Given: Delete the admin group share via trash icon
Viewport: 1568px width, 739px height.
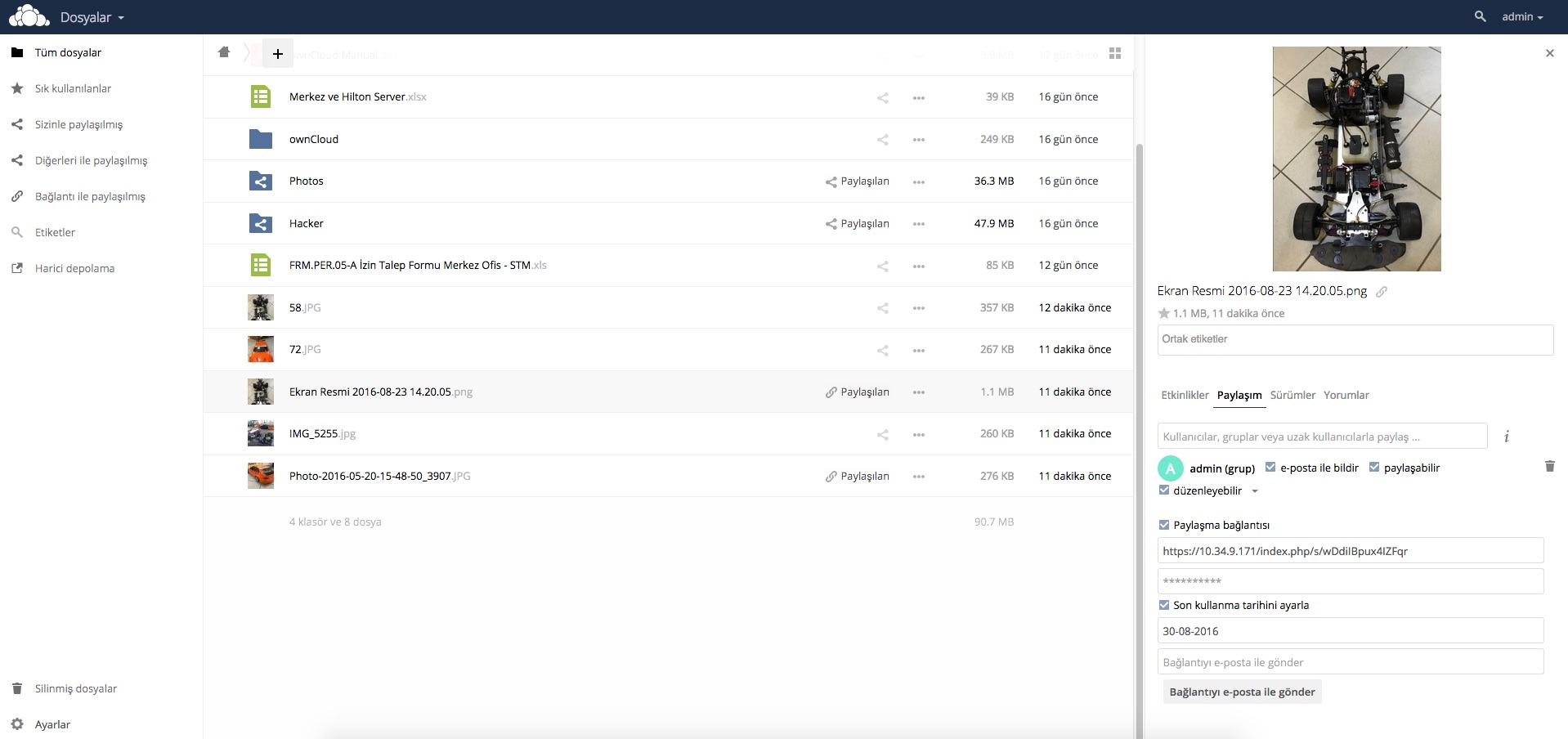Looking at the screenshot, I should [1549, 467].
